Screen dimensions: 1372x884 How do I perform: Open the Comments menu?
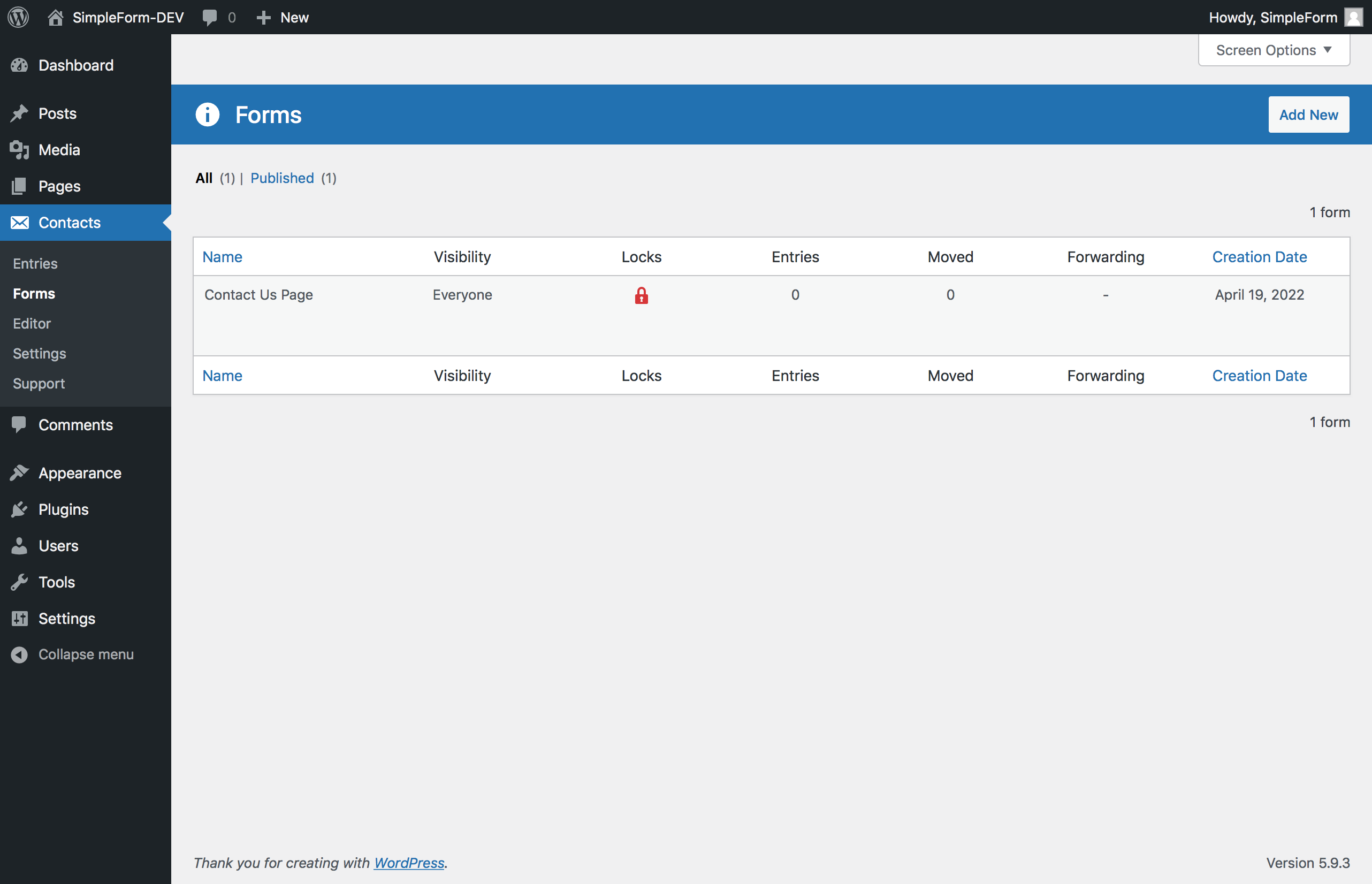click(86, 425)
